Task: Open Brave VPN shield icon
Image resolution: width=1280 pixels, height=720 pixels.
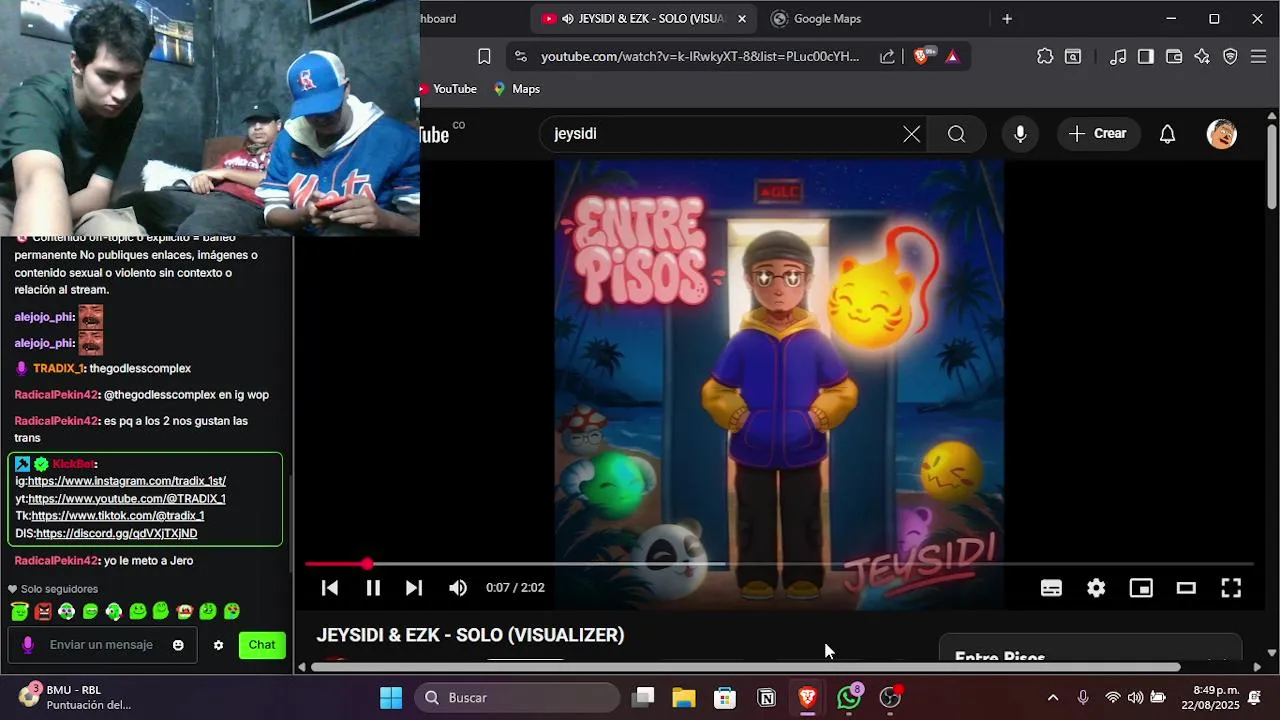Action: click(1230, 57)
